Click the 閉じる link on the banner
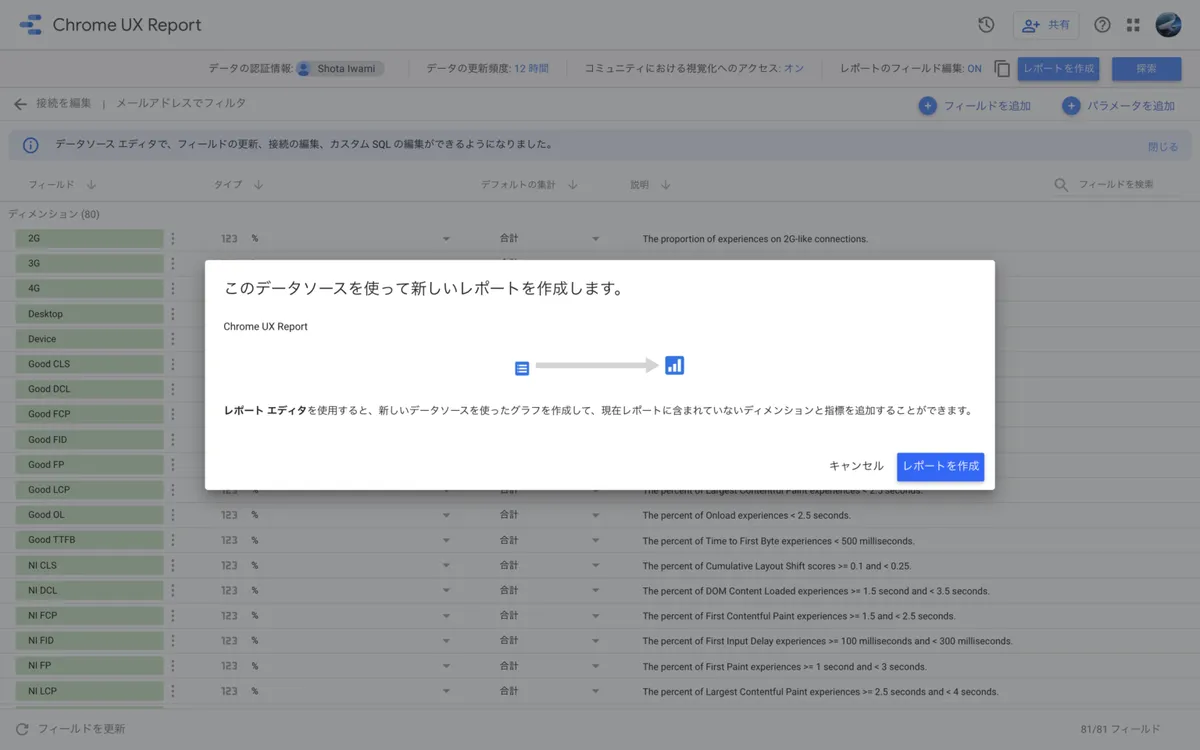 coord(1163,146)
